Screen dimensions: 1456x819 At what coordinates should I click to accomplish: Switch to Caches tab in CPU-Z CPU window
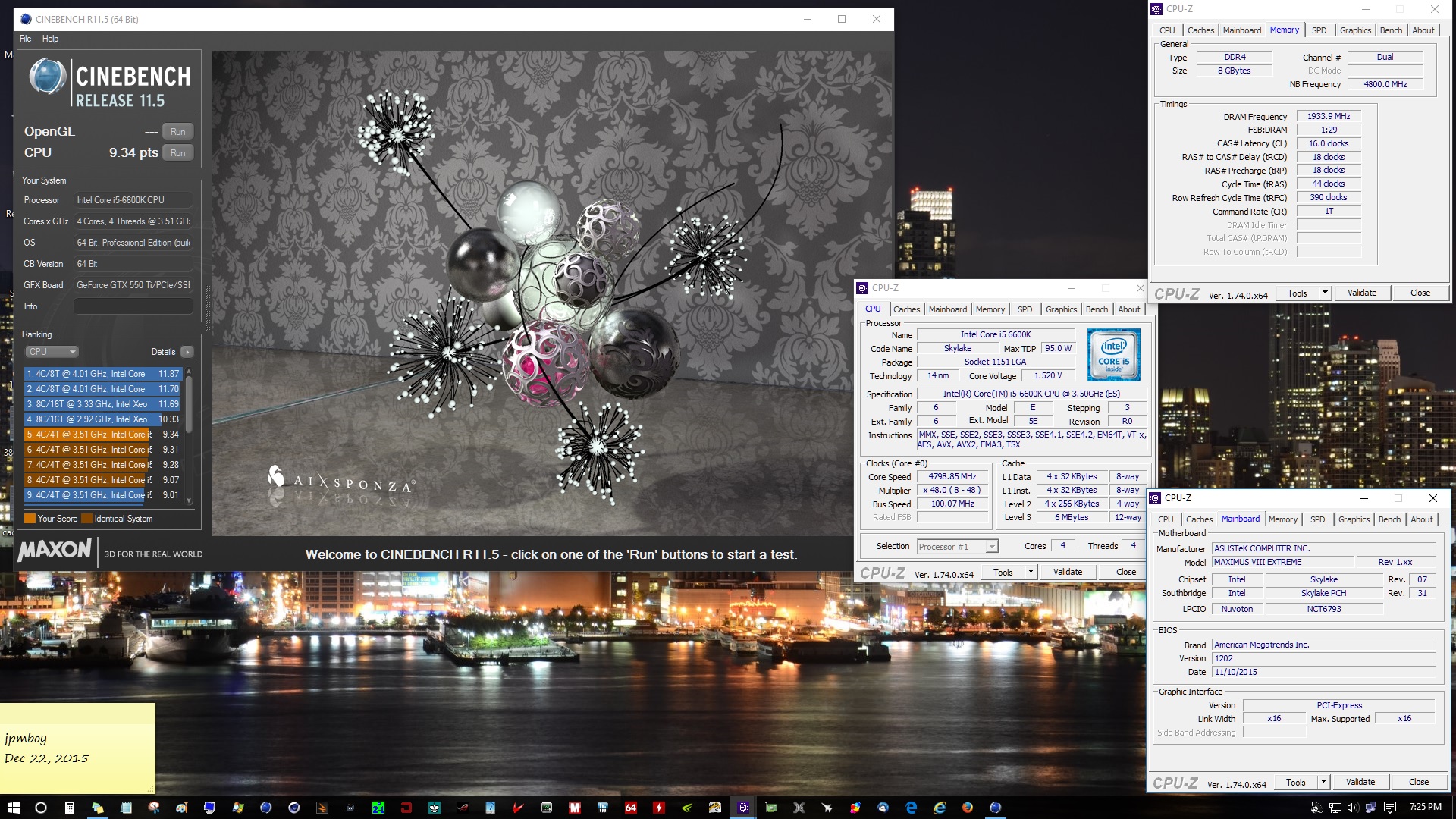click(906, 309)
